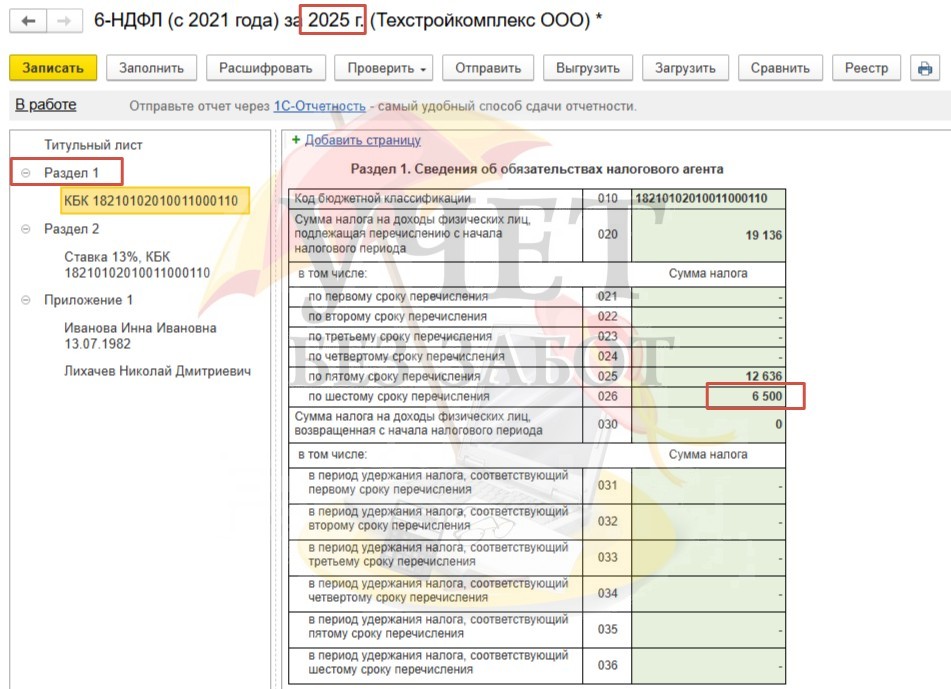Send the report with Отправить
The height and width of the screenshot is (689, 951).
pyautogui.click(x=488, y=68)
